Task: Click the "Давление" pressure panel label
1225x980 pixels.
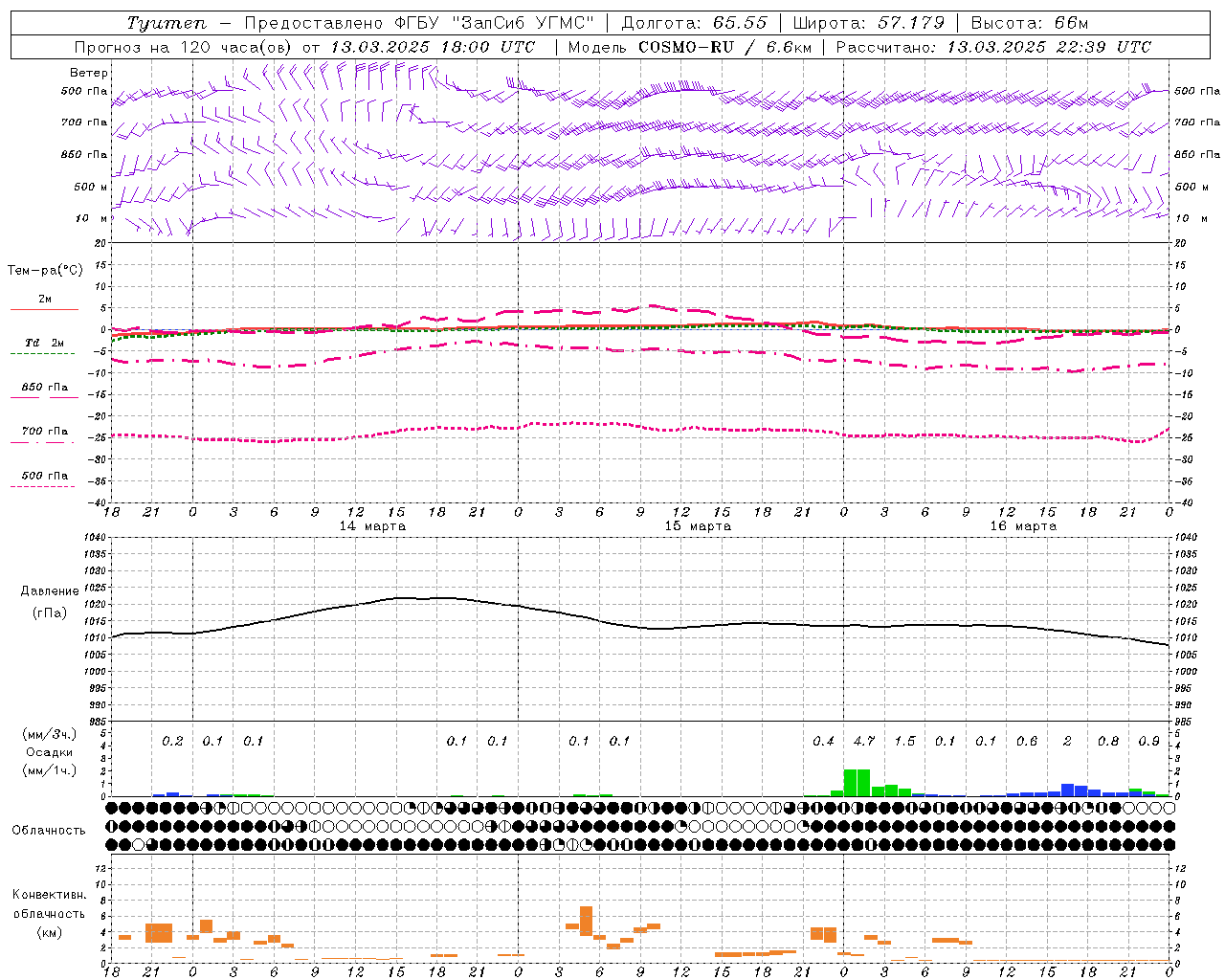Action: click(50, 591)
